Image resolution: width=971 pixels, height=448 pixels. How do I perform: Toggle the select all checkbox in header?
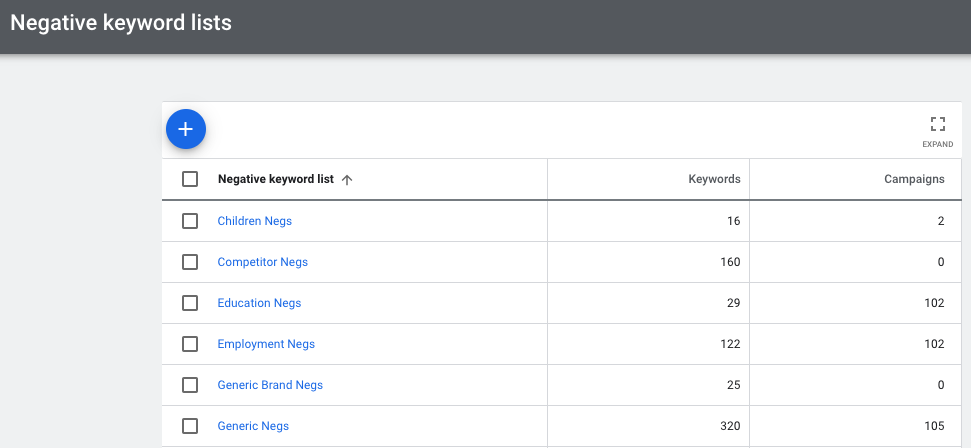click(x=190, y=180)
